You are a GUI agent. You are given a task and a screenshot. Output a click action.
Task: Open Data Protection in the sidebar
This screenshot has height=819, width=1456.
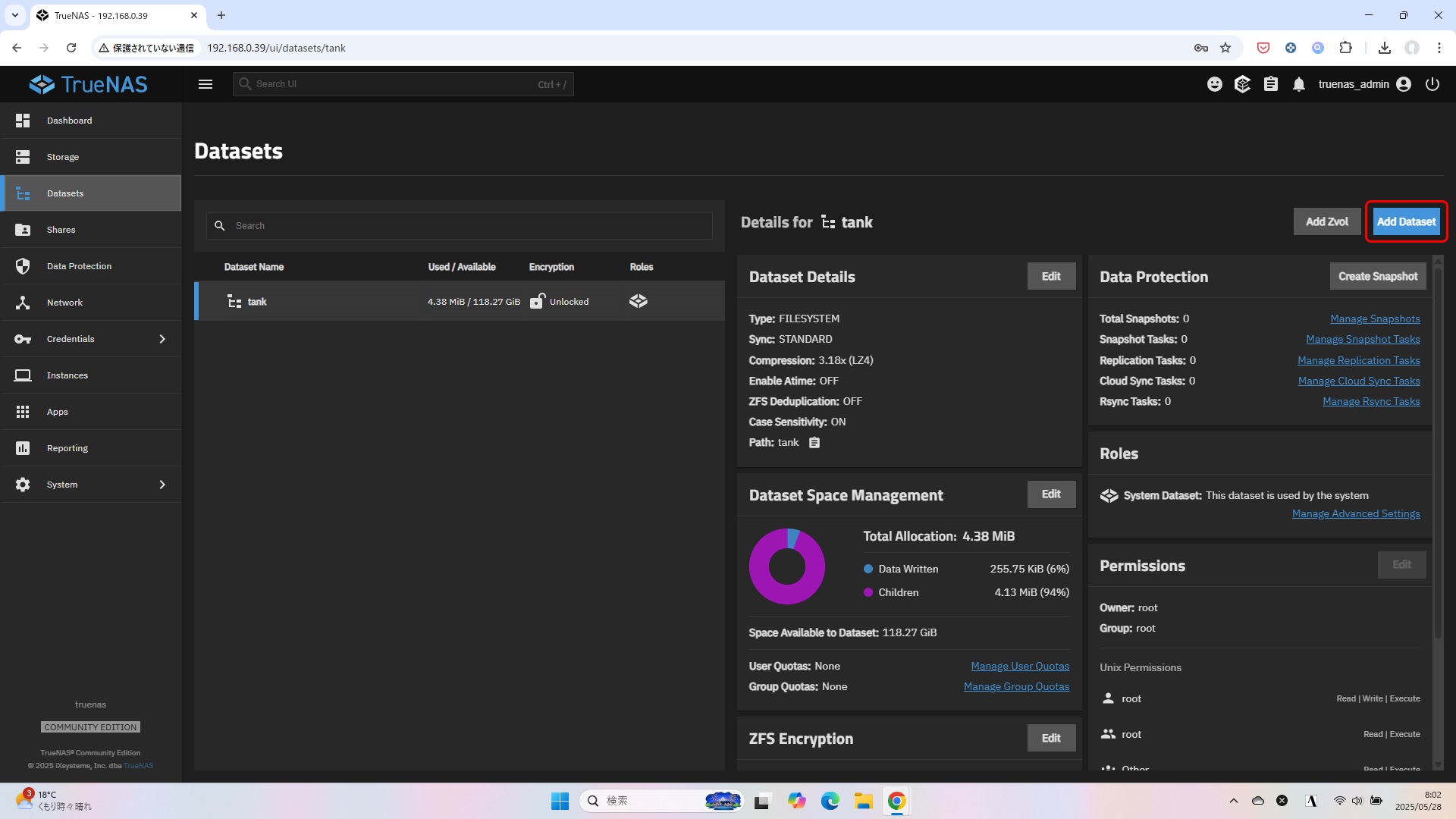91,266
